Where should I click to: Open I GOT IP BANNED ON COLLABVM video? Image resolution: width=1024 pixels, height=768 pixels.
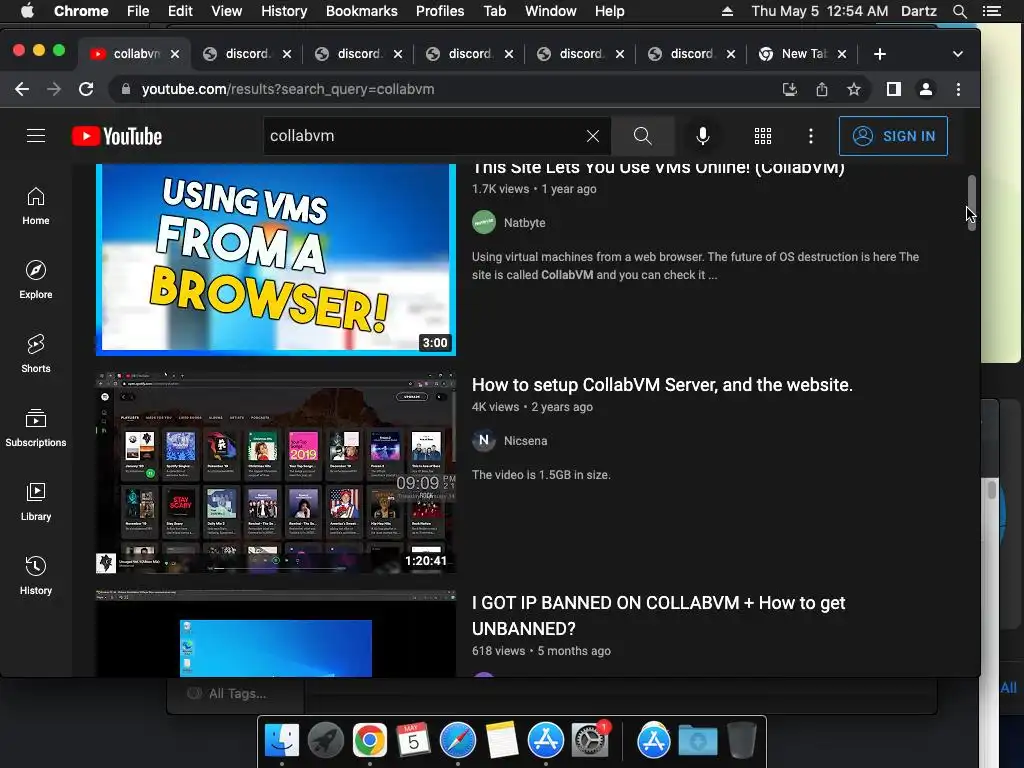(x=658, y=615)
